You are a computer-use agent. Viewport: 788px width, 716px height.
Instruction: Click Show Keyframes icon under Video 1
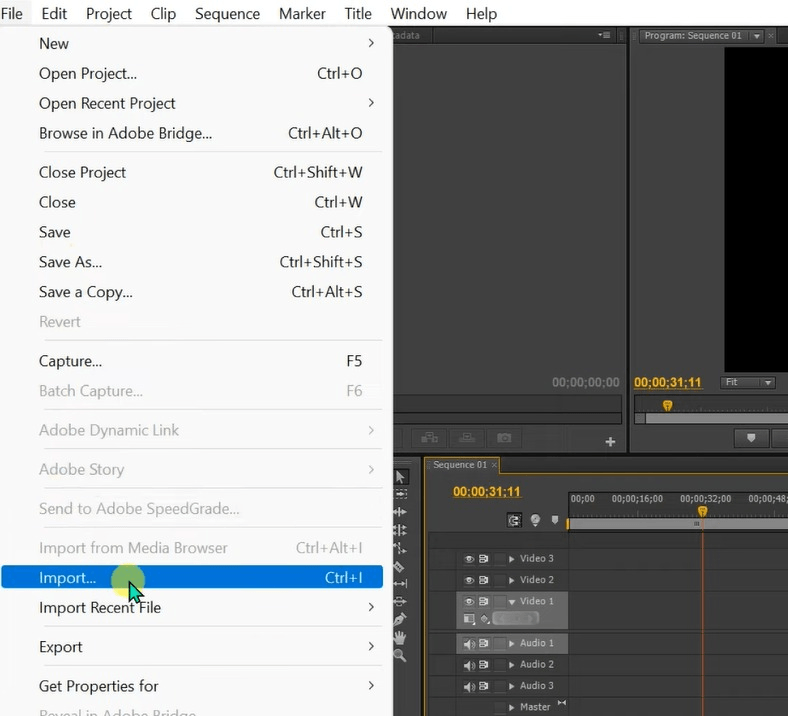(x=485, y=619)
